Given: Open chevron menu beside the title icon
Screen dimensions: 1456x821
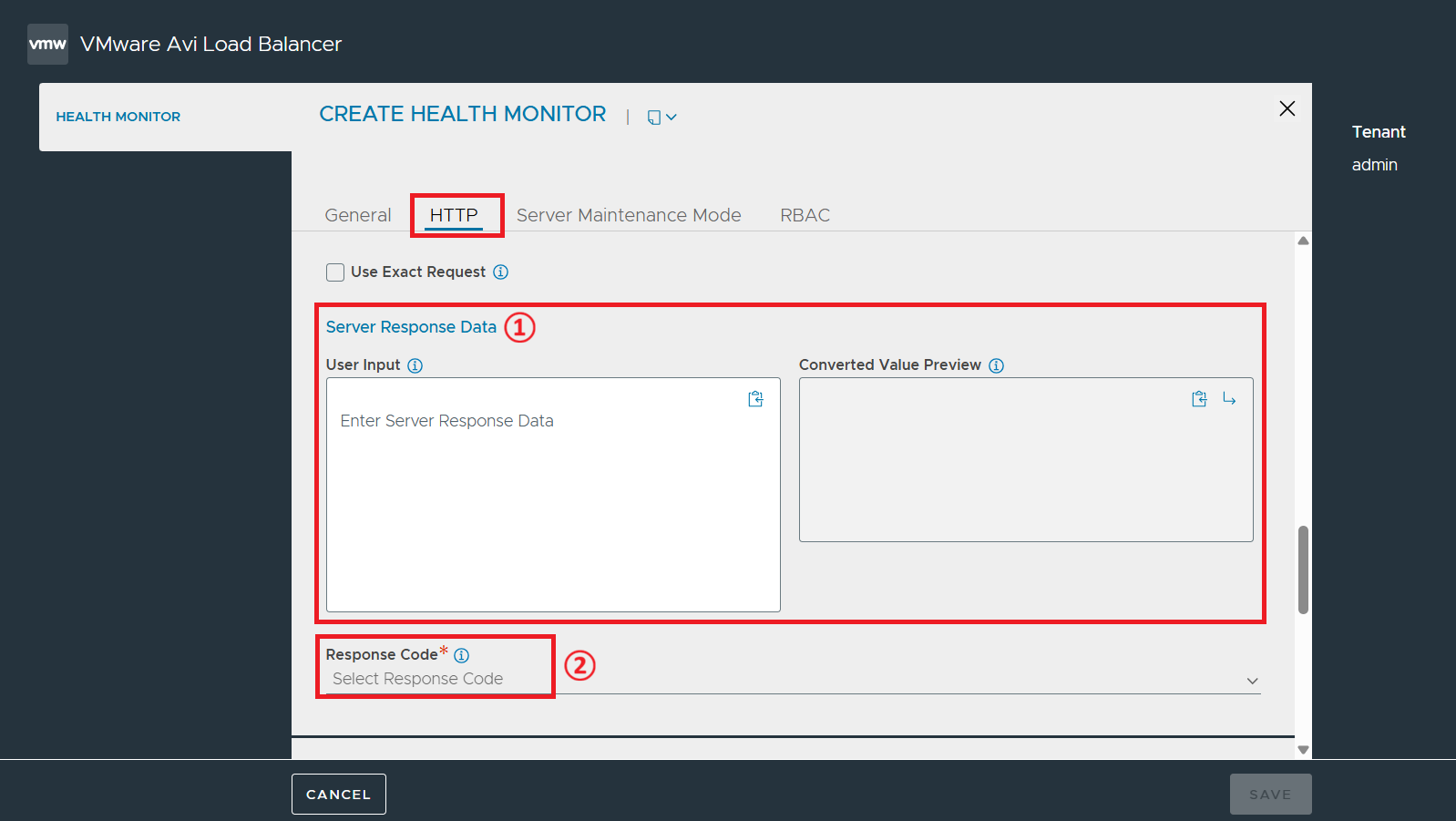Looking at the screenshot, I should pos(672,118).
